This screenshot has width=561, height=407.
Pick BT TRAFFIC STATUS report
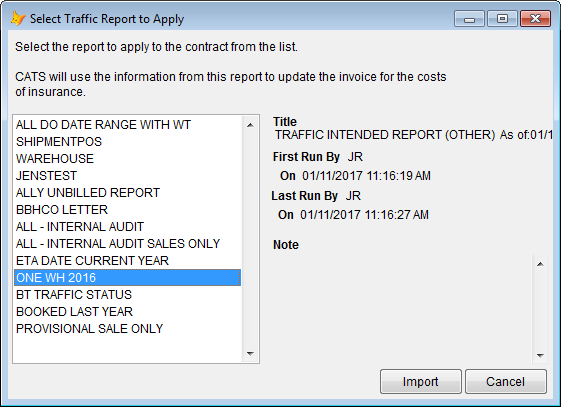[127, 295]
